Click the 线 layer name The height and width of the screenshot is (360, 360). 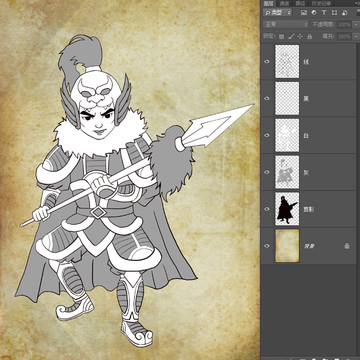coord(306,62)
